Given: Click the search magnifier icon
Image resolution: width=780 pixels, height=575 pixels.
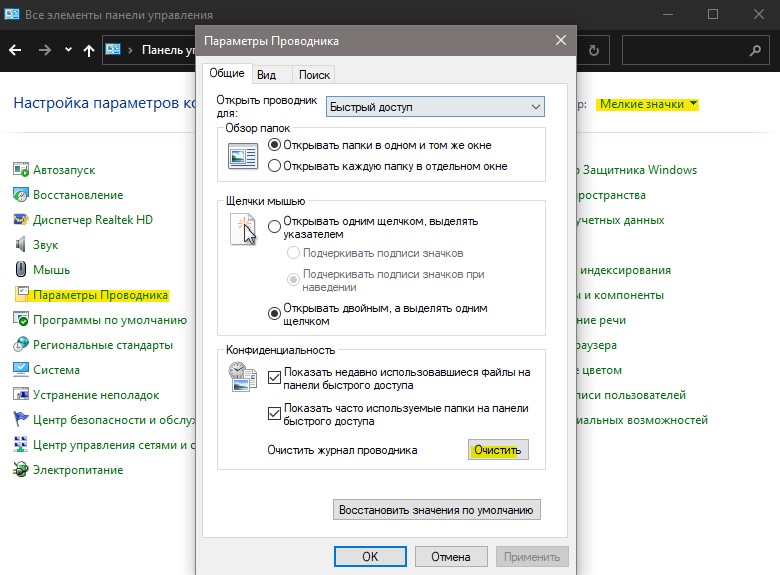Looking at the screenshot, I should coord(756,50).
